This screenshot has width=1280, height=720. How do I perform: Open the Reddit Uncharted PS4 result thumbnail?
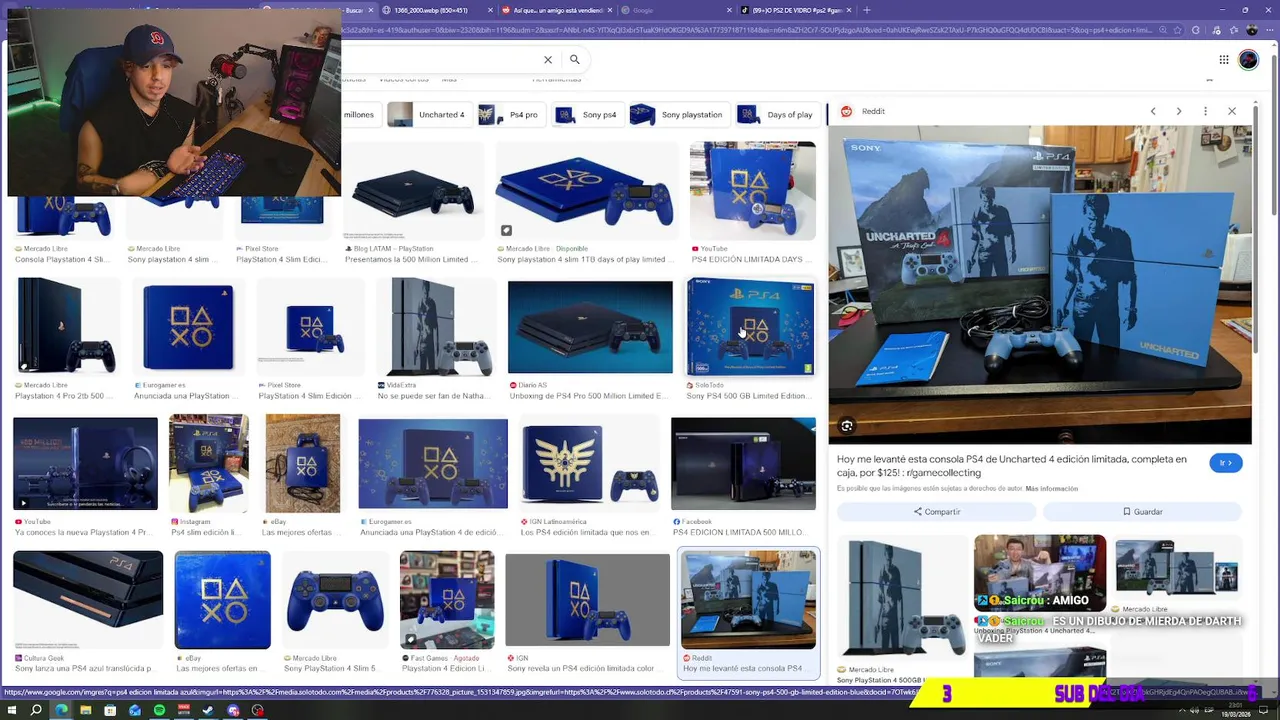point(748,602)
